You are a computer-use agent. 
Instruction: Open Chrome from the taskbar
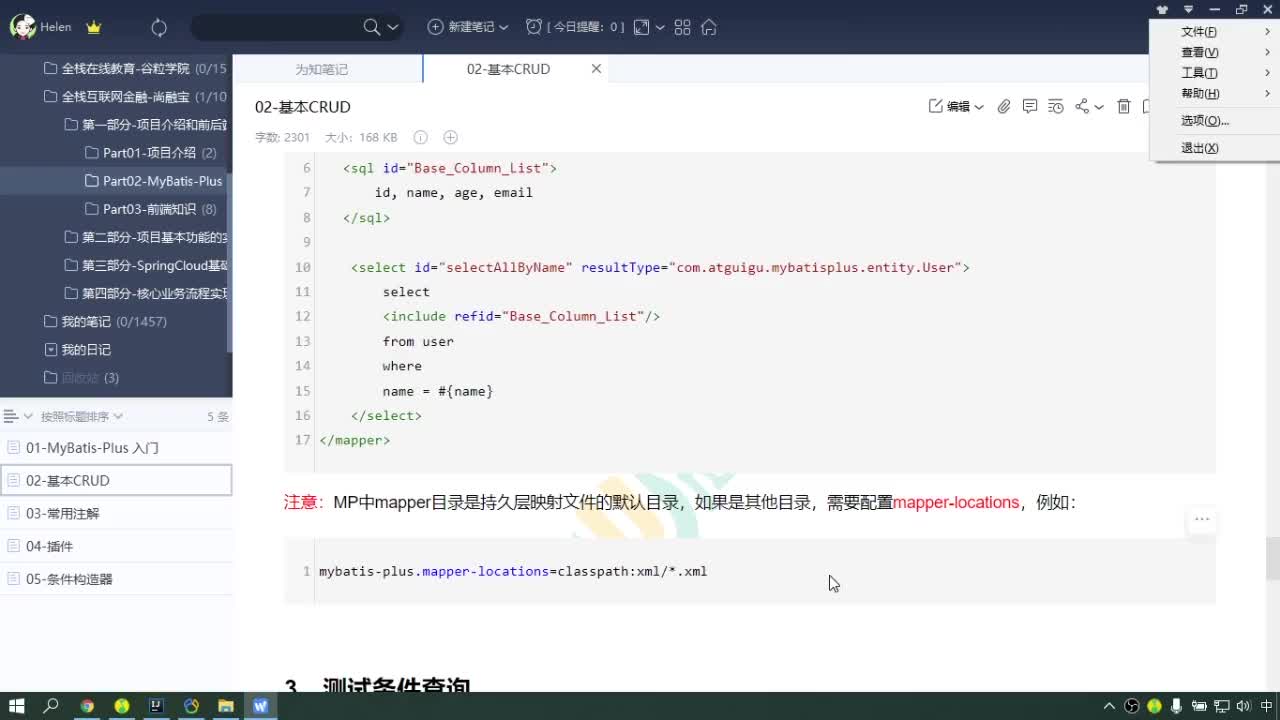(87, 706)
